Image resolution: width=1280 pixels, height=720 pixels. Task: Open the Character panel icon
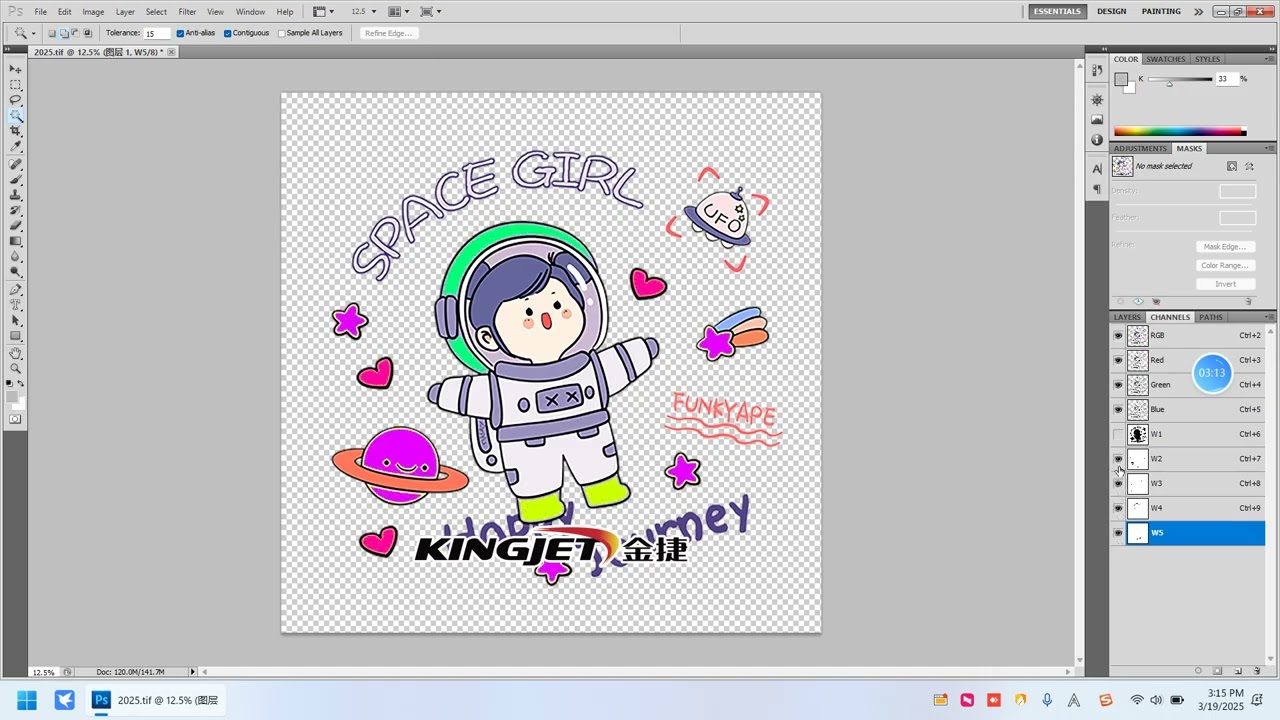tap(1097, 170)
